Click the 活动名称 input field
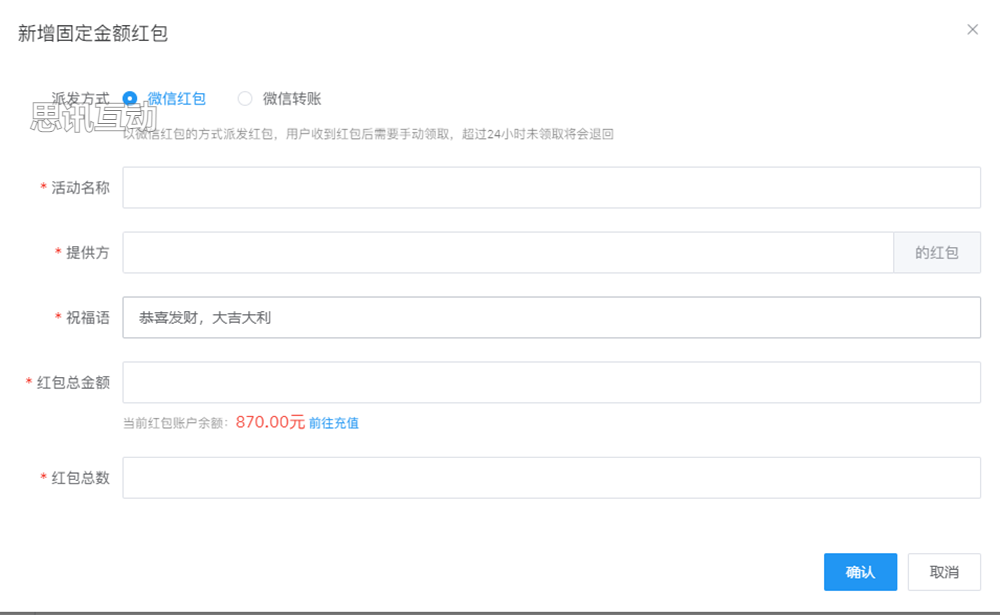 pos(551,188)
